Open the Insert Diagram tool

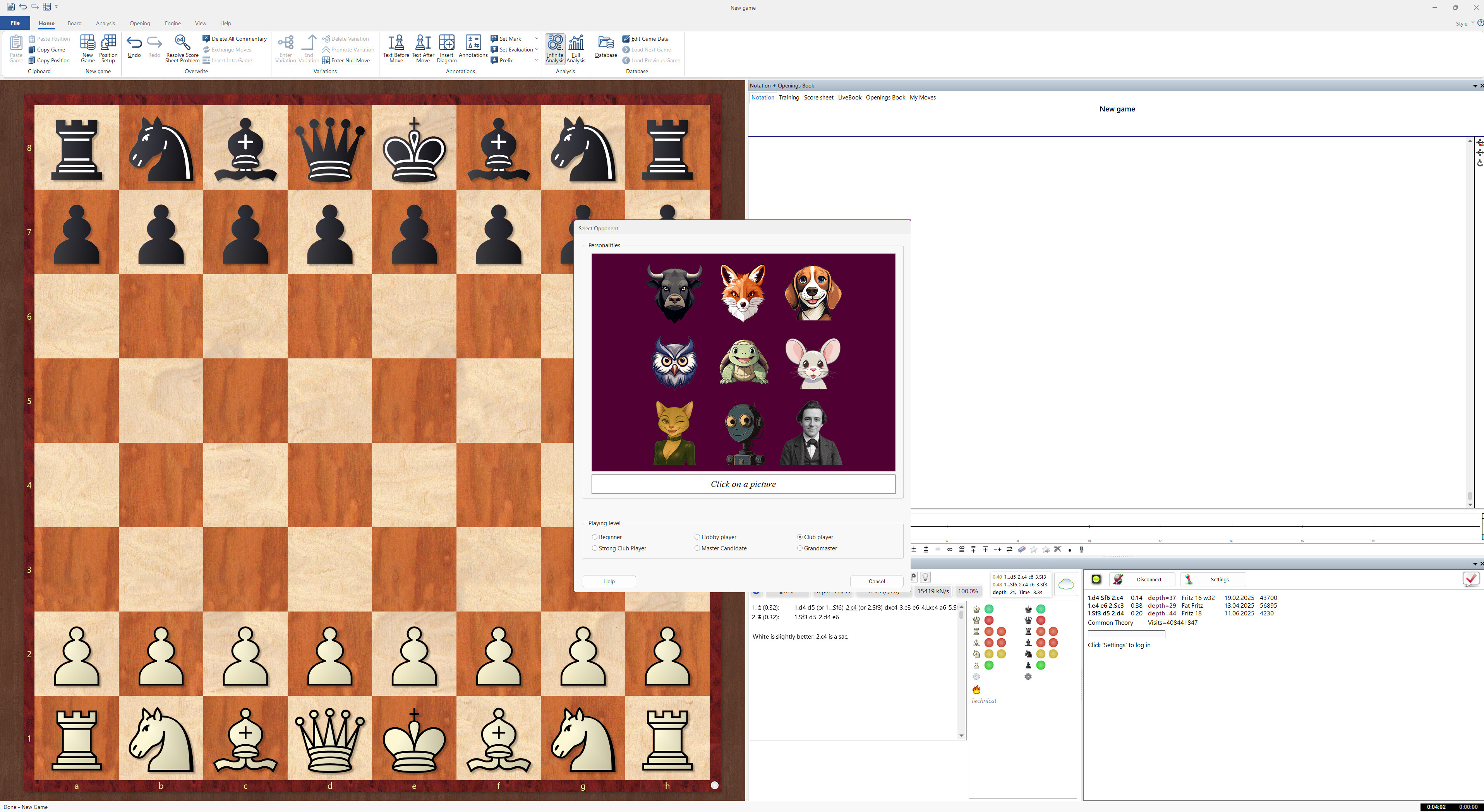[446, 48]
